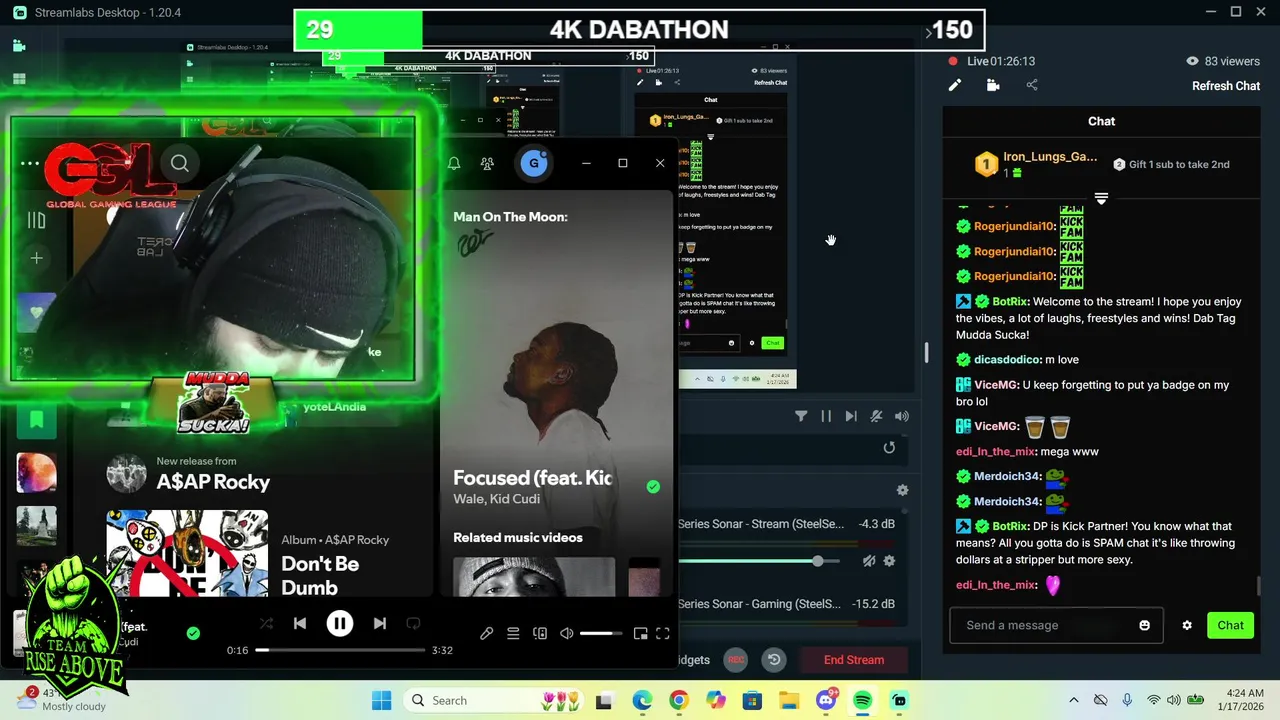
Task: Click the refresh arrow in Streamlabs panel
Action: point(889,448)
